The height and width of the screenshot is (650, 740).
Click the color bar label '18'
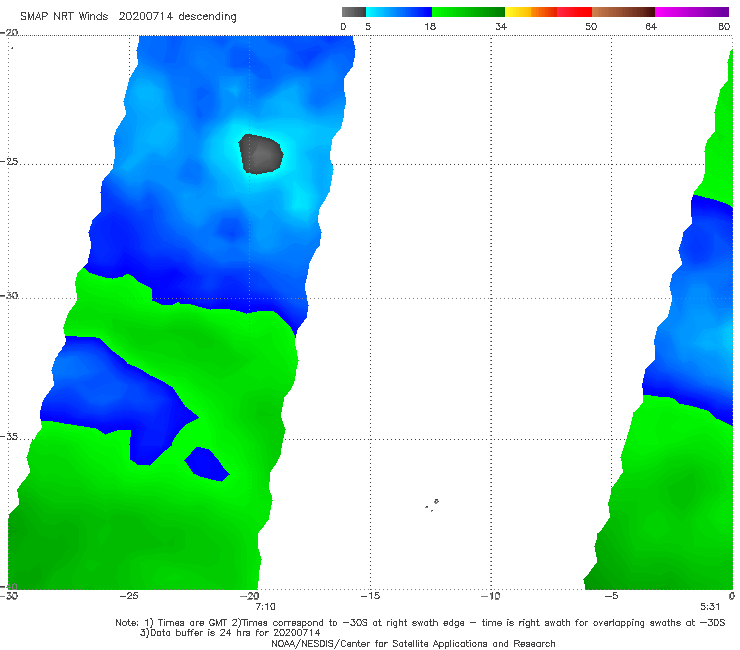pyautogui.click(x=430, y=26)
